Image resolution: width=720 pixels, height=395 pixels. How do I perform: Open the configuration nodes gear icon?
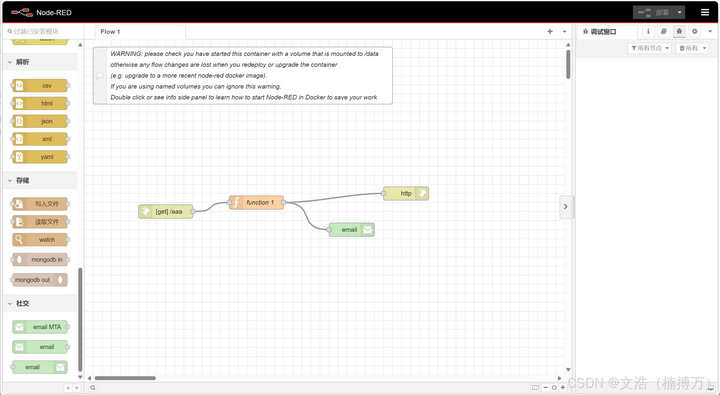[x=694, y=32]
